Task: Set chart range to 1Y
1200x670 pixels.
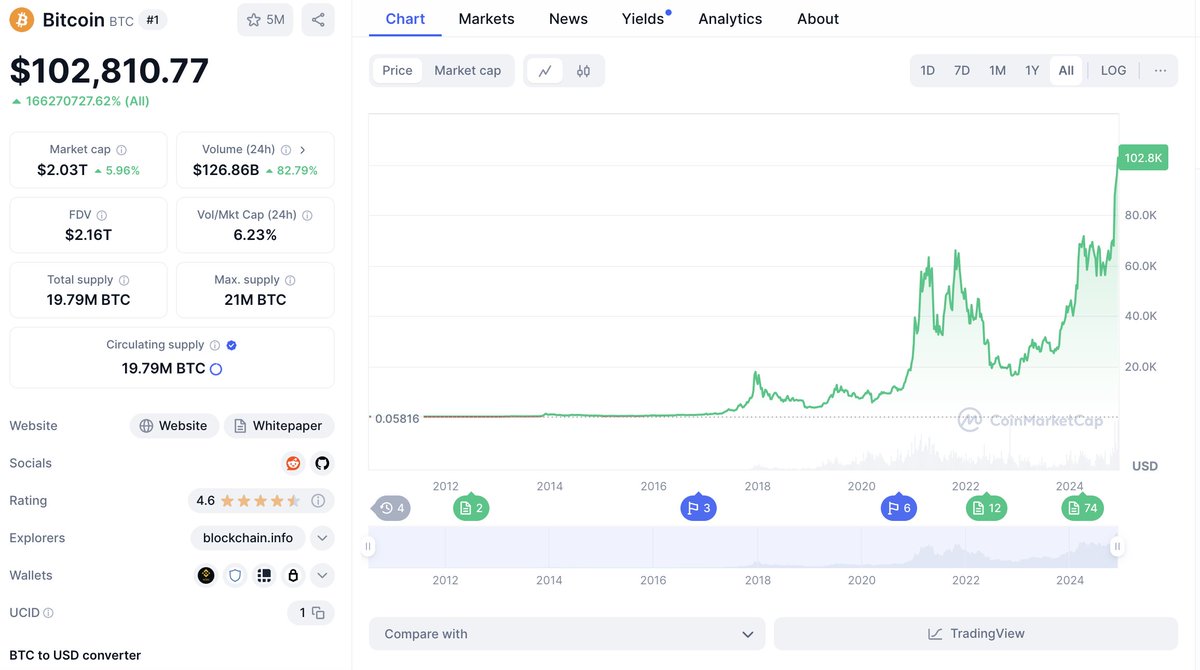Action: [1032, 71]
